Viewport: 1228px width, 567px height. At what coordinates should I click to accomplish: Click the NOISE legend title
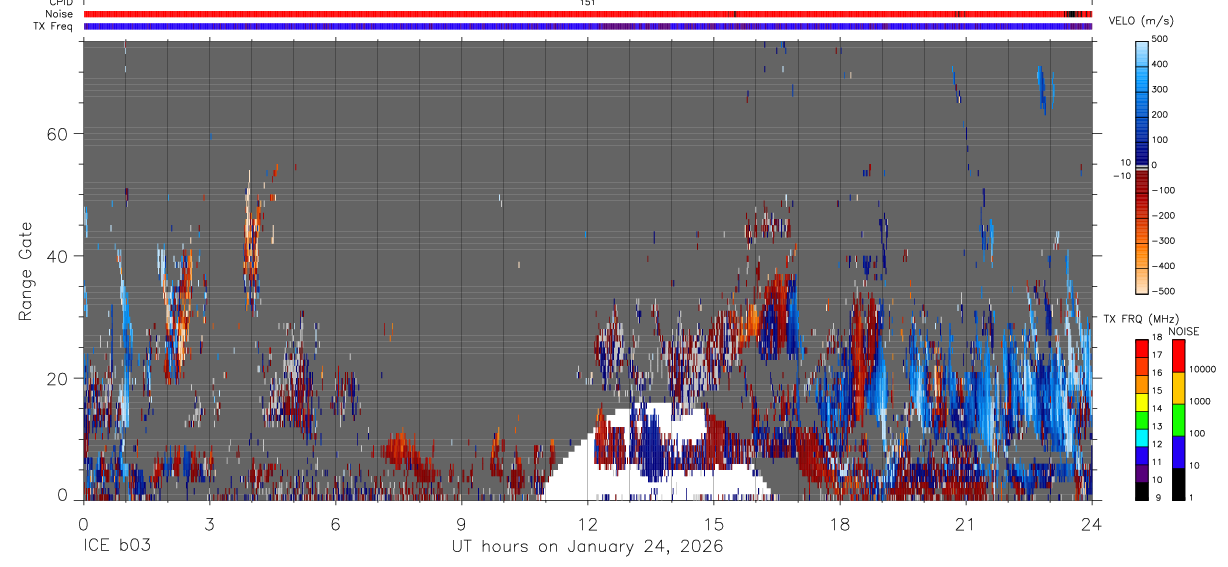pos(1184,332)
